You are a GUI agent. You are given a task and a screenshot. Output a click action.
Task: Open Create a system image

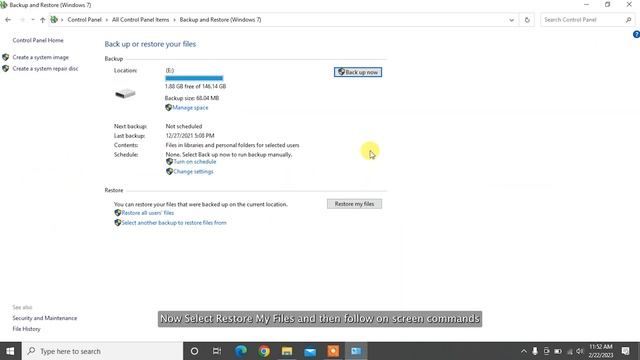coord(40,57)
